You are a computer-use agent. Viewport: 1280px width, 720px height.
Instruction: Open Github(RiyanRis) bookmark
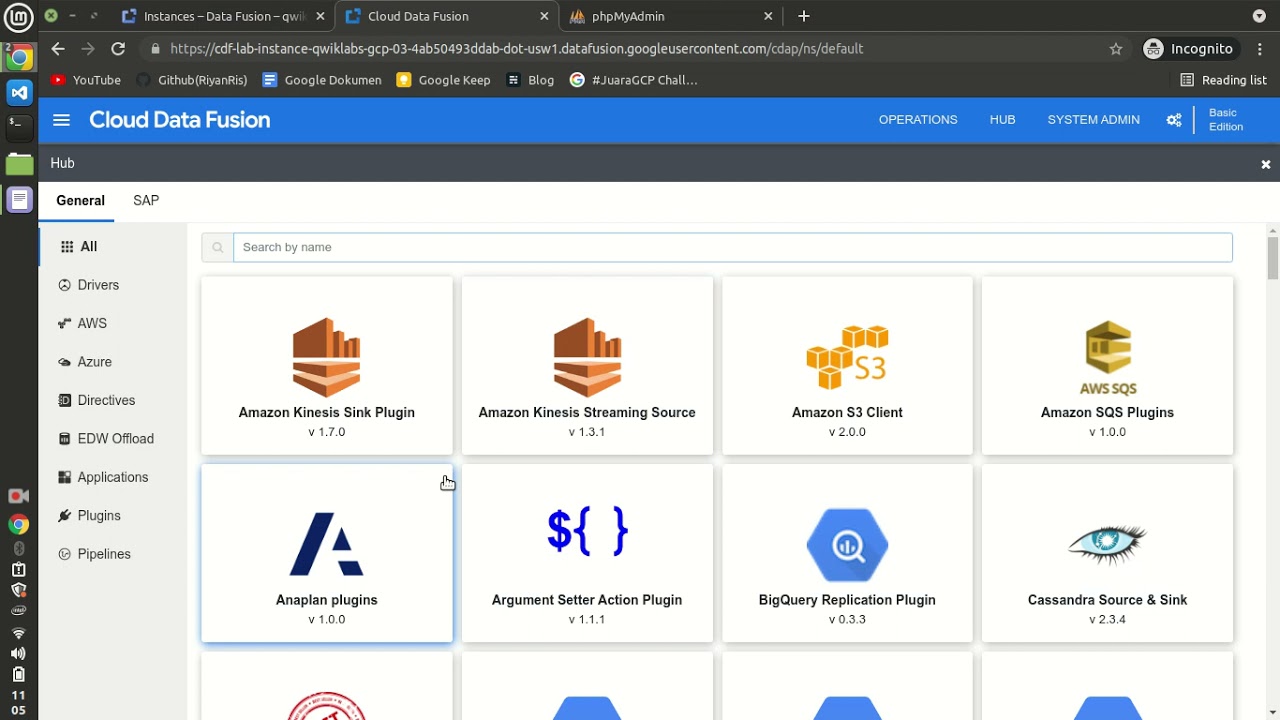click(190, 80)
